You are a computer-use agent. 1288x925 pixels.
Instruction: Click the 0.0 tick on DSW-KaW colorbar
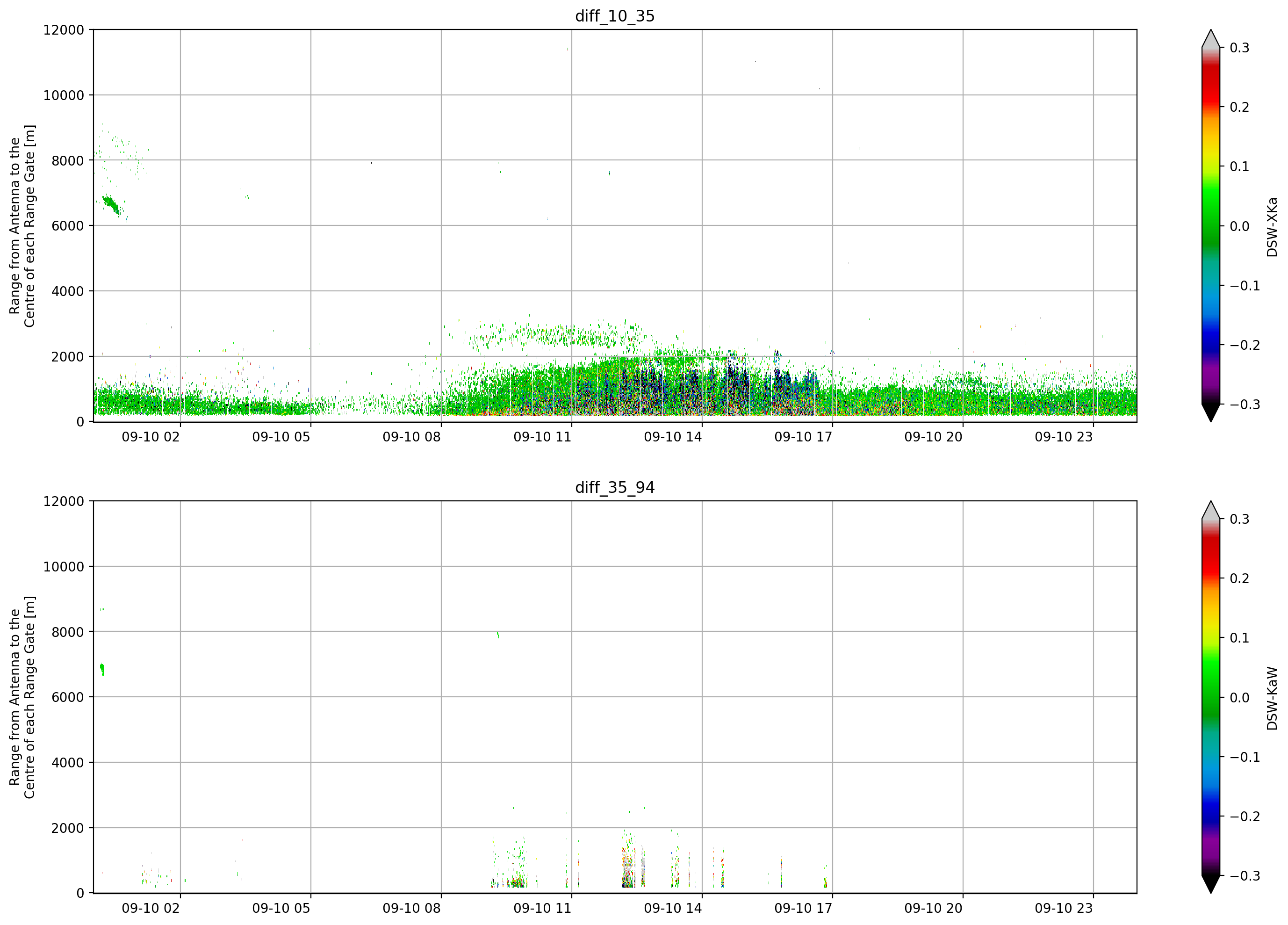click(1240, 698)
